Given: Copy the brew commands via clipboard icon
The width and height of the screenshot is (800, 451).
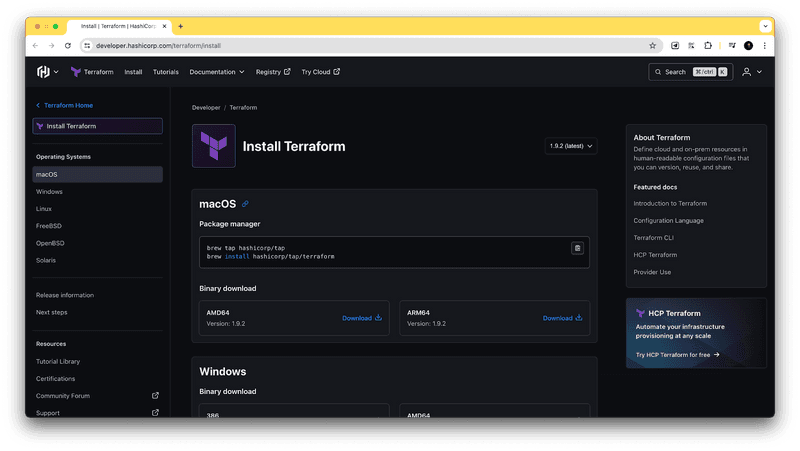Looking at the screenshot, I should tap(578, 248).
